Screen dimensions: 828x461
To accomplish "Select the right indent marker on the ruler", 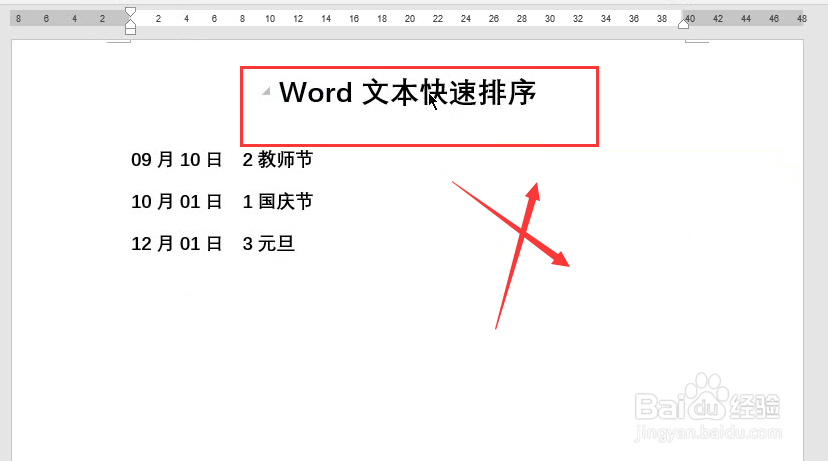I will tap(683, 24).
